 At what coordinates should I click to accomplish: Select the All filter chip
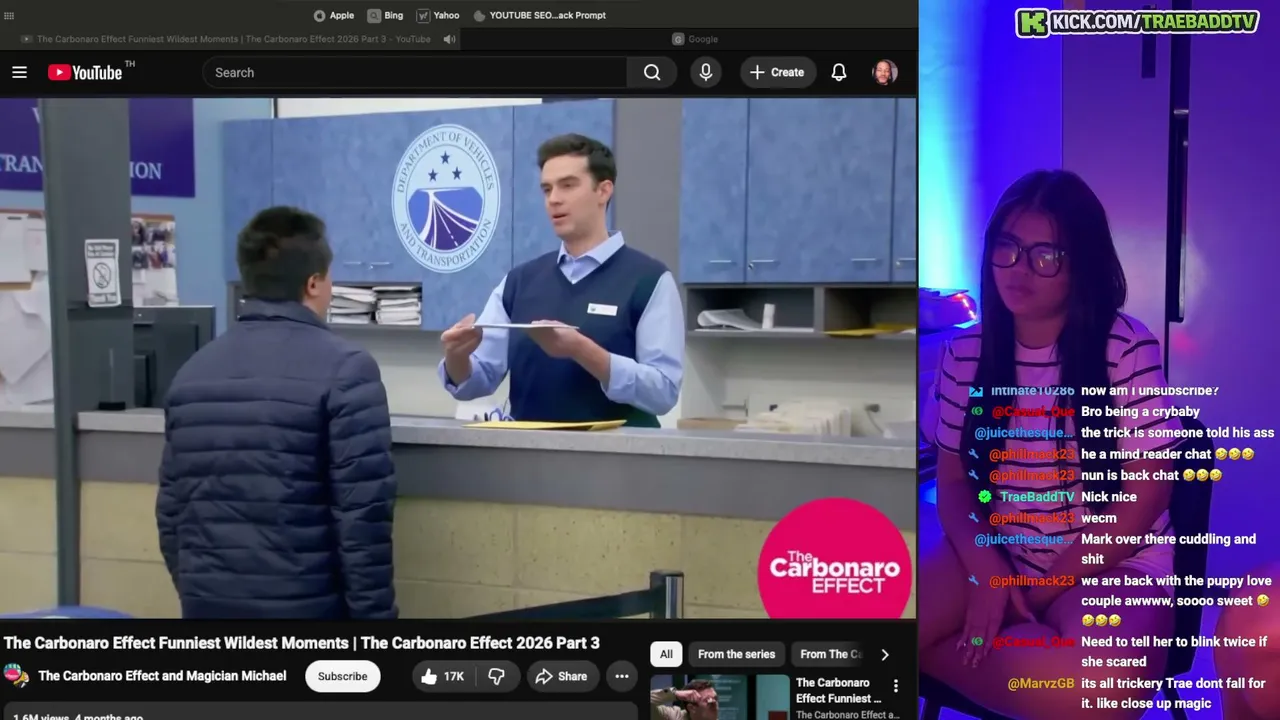[x=666, y=654]
